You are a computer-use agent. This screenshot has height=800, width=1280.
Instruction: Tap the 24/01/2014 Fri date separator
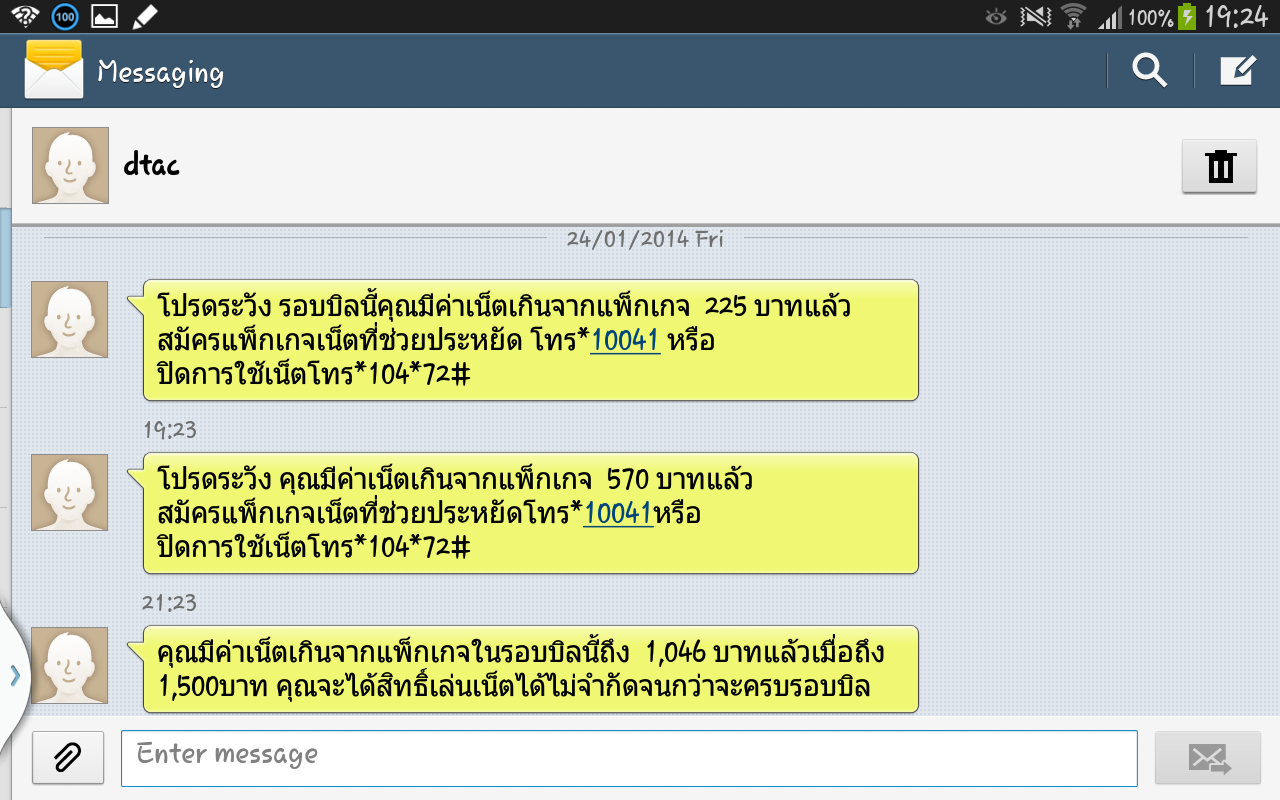click(645, 239)
